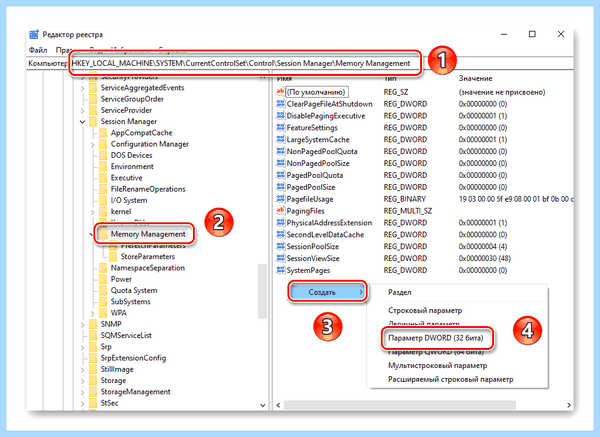Screen dimensions: 600x437
Task: Click SessionViewSize data 0x00000030 (48)
Action: [x=484, y=258]
